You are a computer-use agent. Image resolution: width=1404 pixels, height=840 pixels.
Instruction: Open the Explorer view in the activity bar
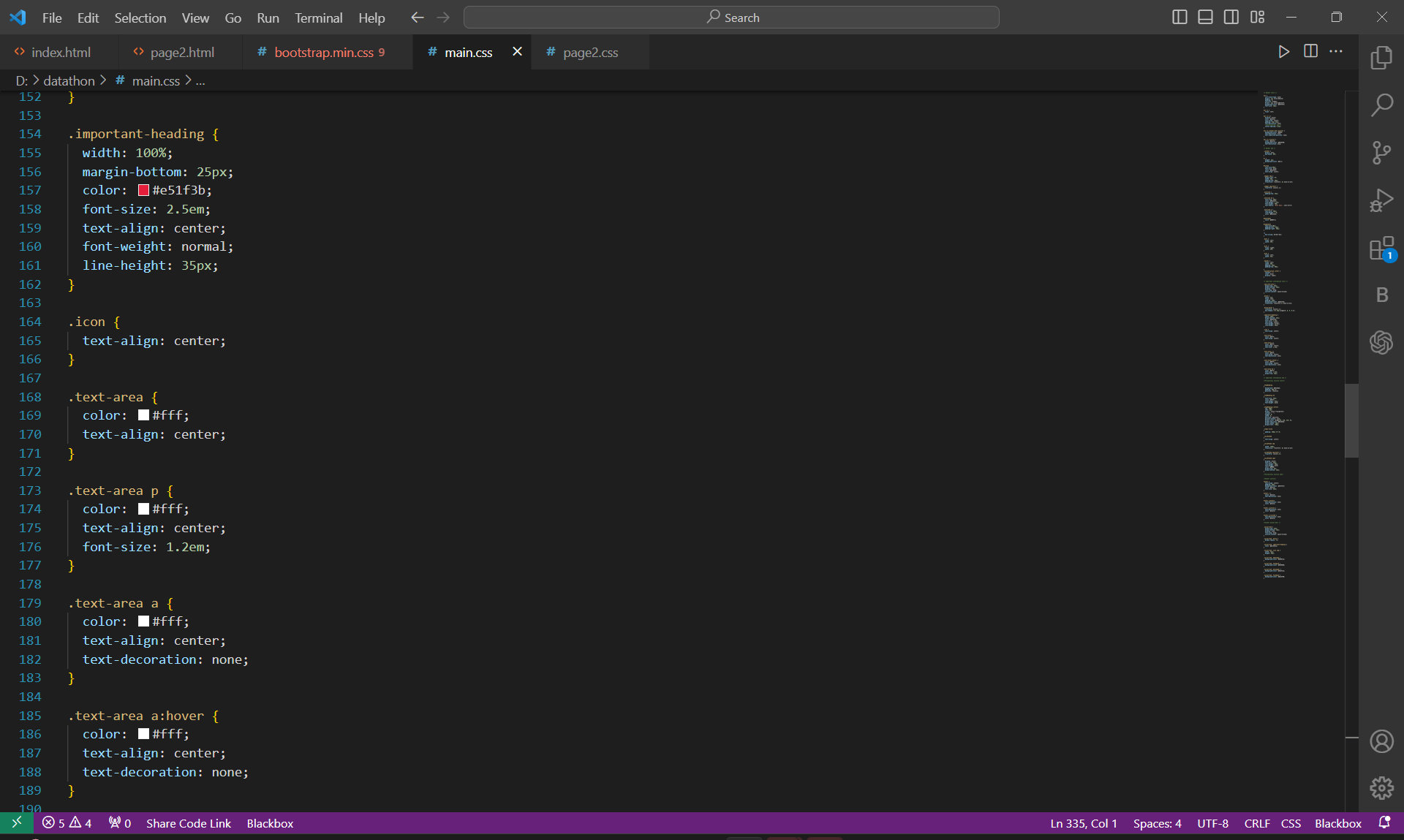[x=1381, y=58]
